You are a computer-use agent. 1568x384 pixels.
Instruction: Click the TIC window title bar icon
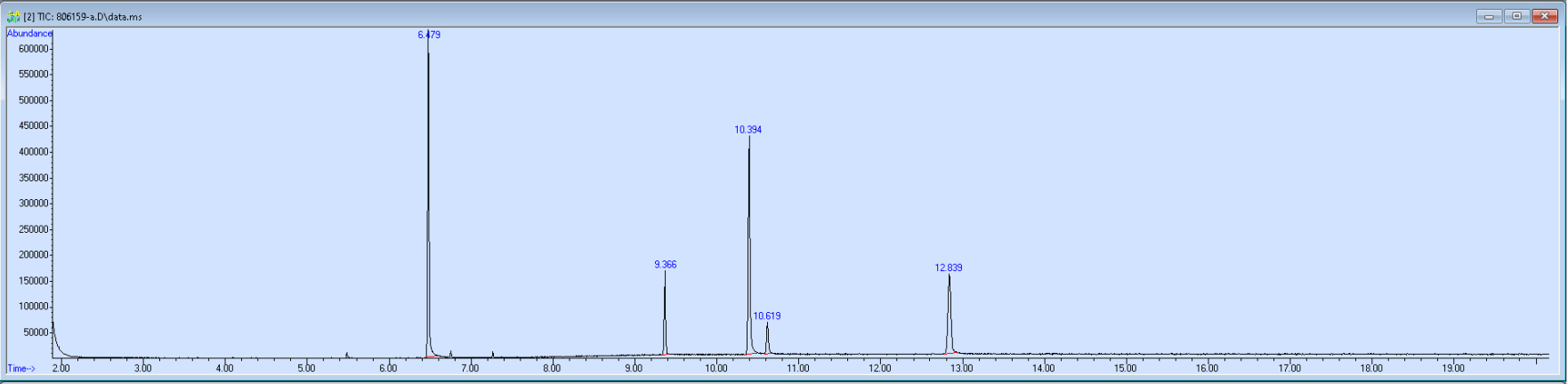coord(13,16)
